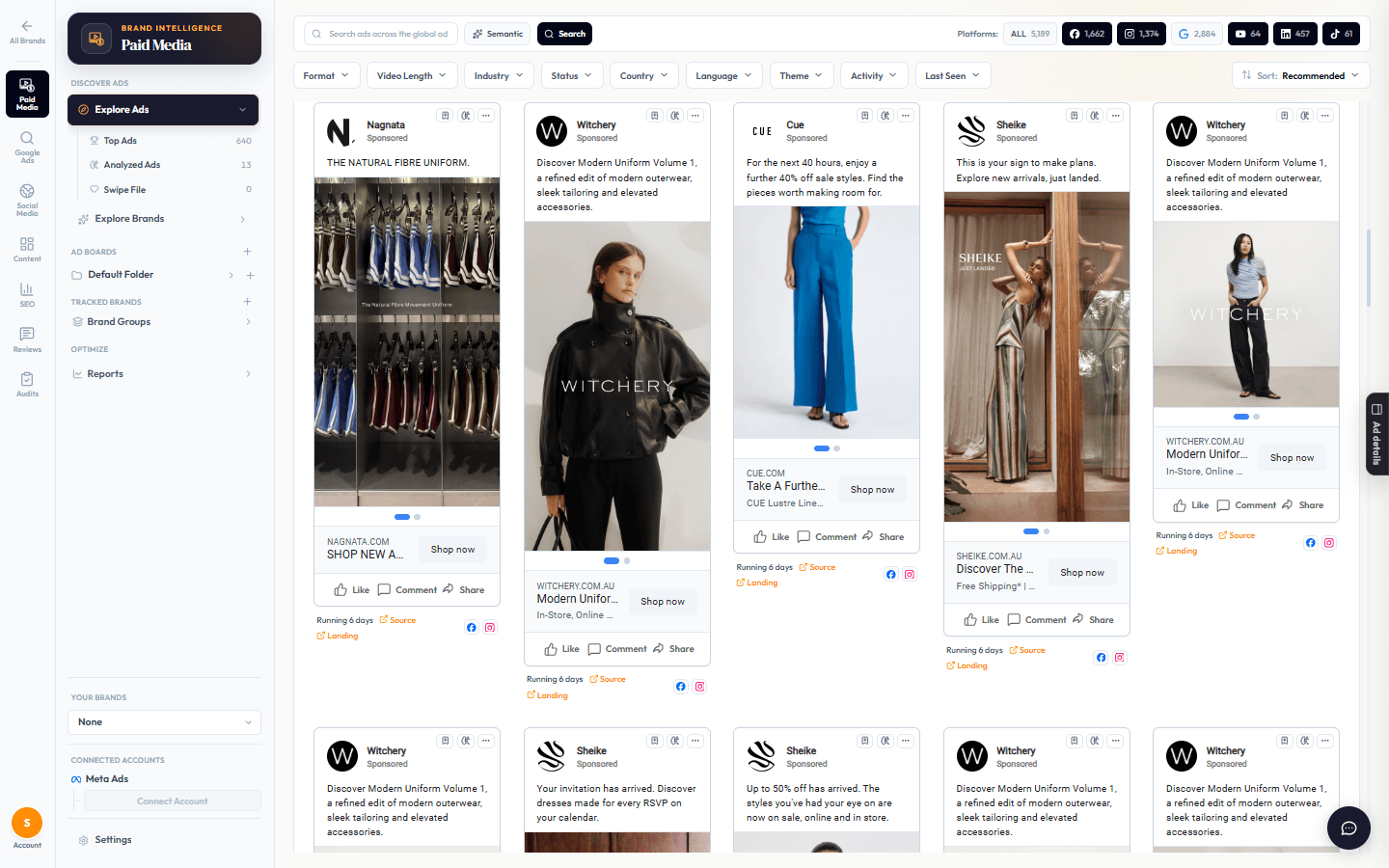Open Landing link under Nagnata ad
Screen dimensions: 1389x868
click(x=338, y=637)
